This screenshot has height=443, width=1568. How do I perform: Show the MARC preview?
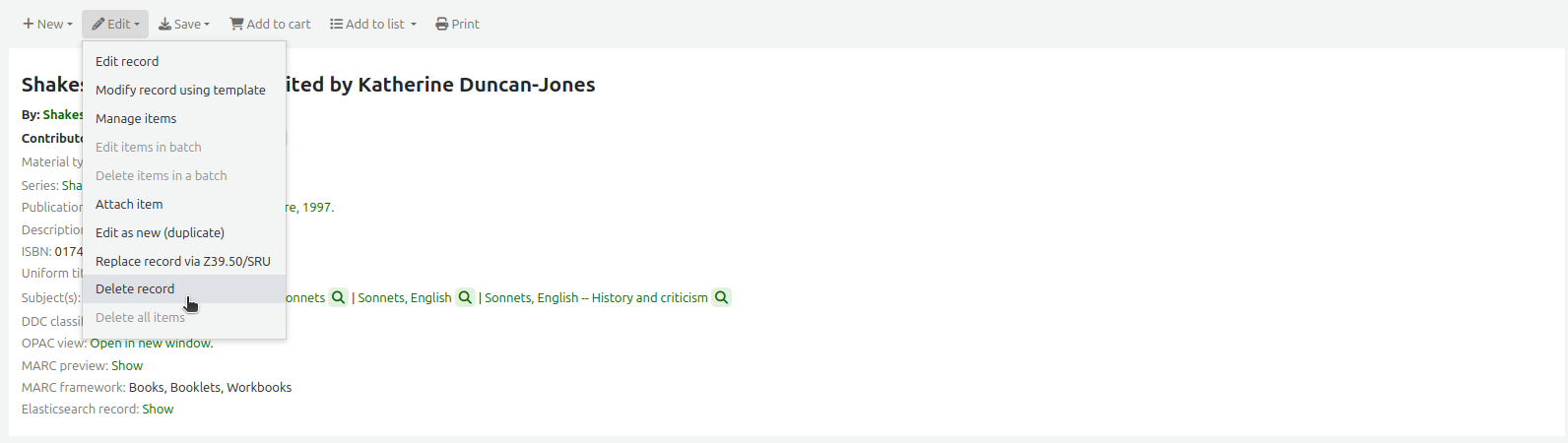pos(127,365)
